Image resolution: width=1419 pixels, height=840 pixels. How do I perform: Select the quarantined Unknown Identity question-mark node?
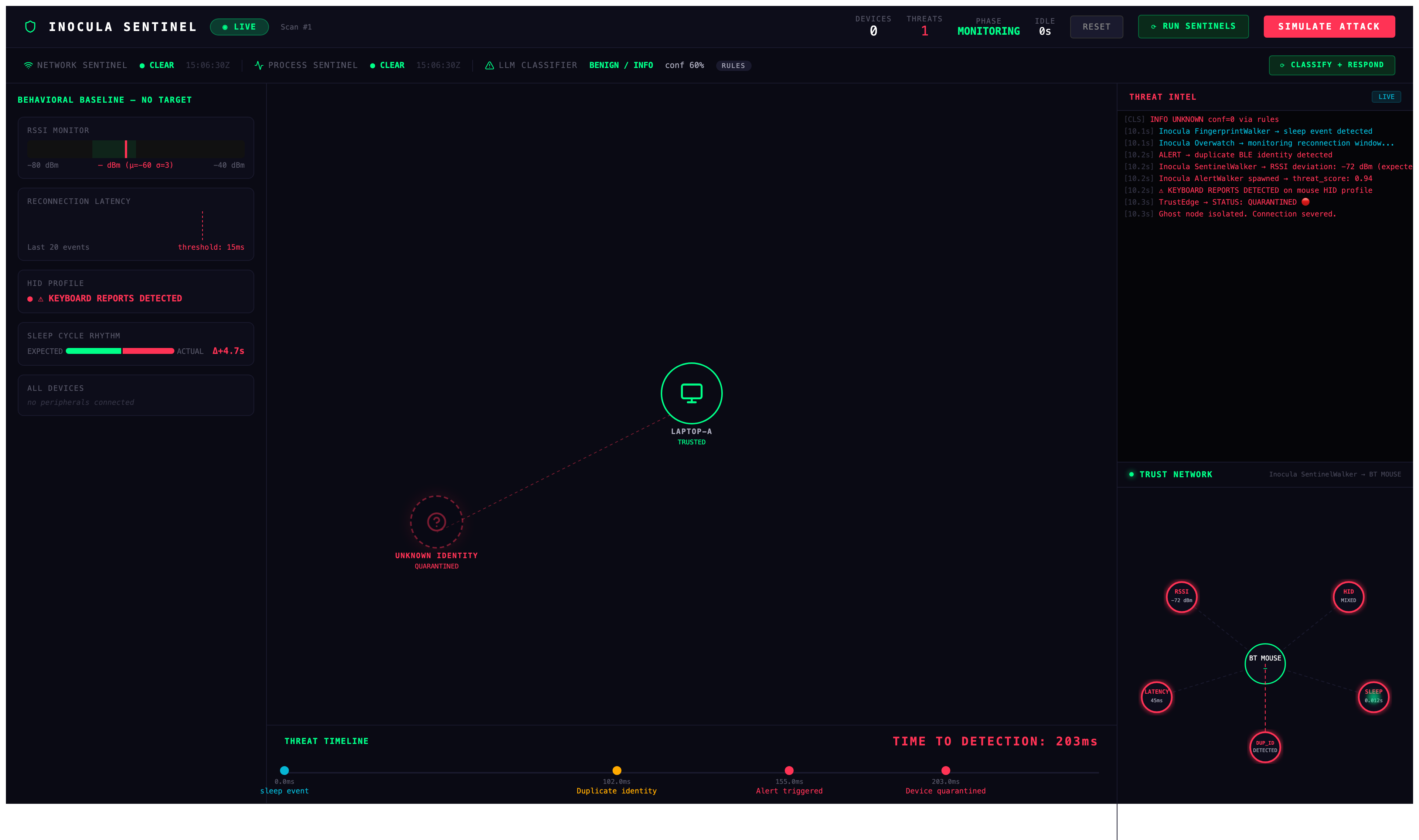436,522
